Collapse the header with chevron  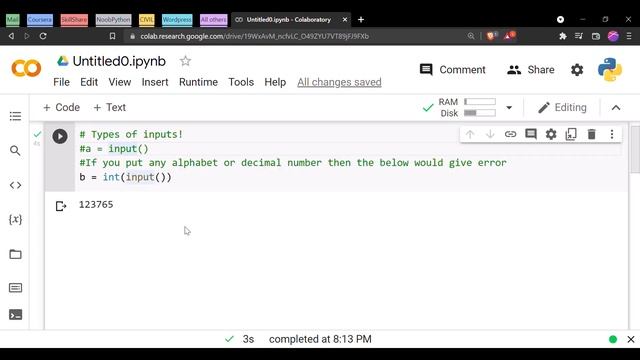point(616,108)
